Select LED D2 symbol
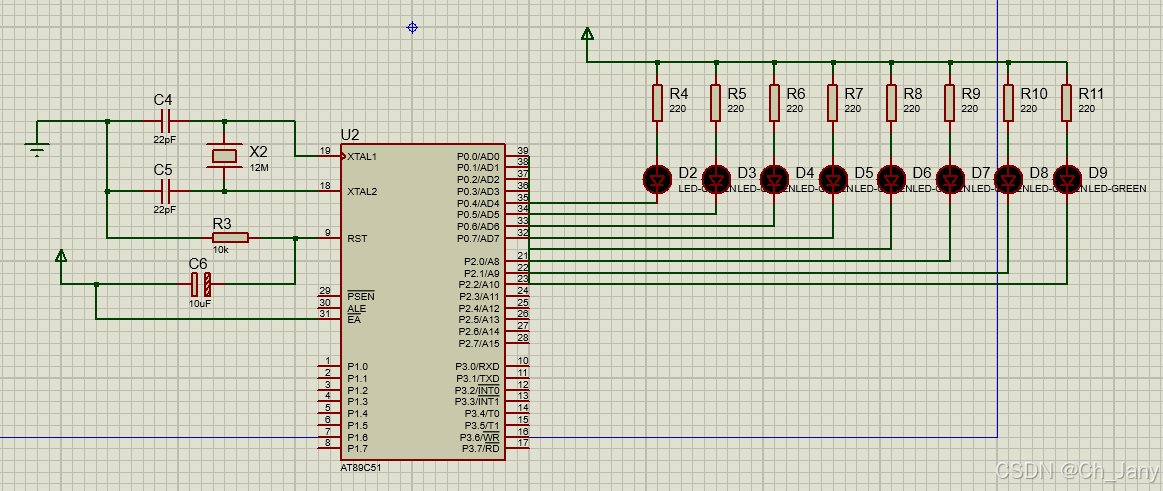The height and width of the screenshot is (491, 1163). click(x=657, y=179)
